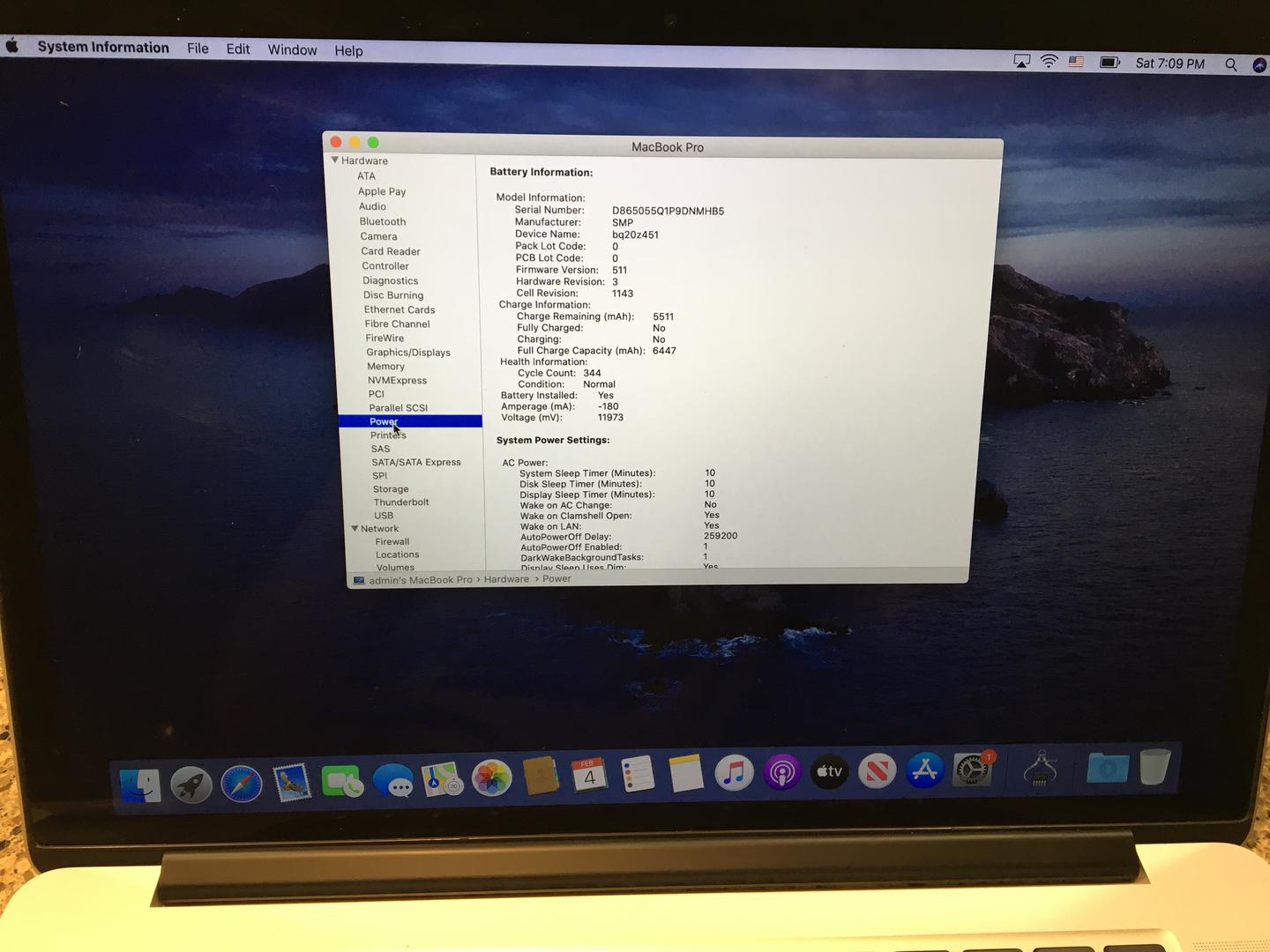Open FaceTime from the Dock
Screen dimensions: 1270x952
[342, 781]
